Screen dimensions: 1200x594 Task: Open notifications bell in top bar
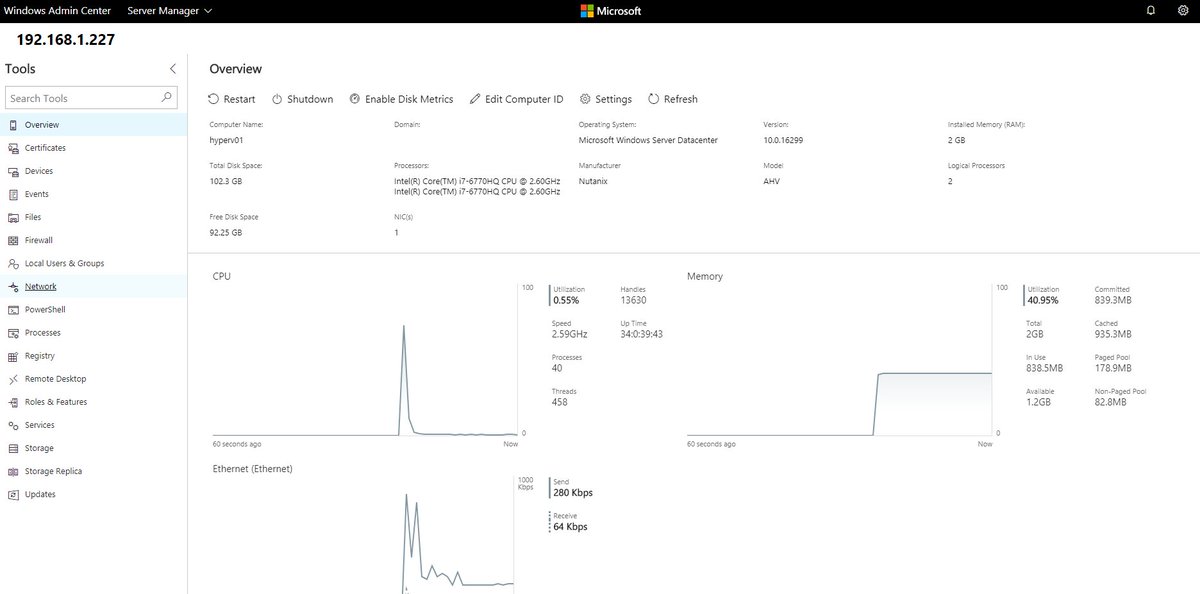pos(1151,11)
